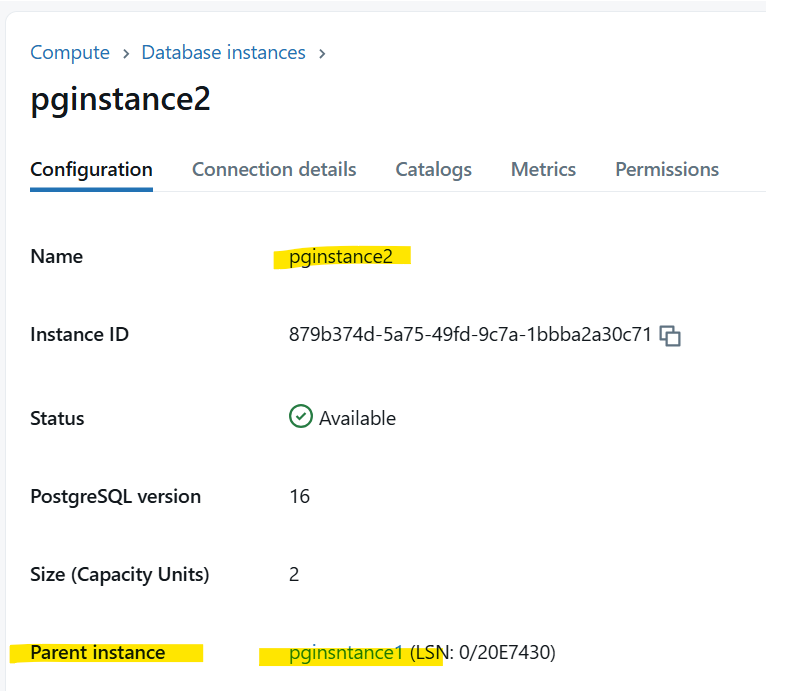
Task: Click the chevron after Compute breadcrumb
Action: 126,53
